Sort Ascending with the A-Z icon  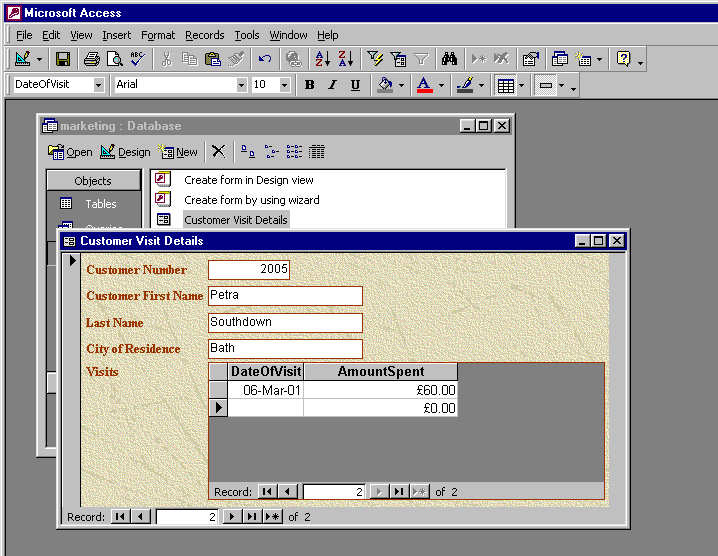coord(322,59)
